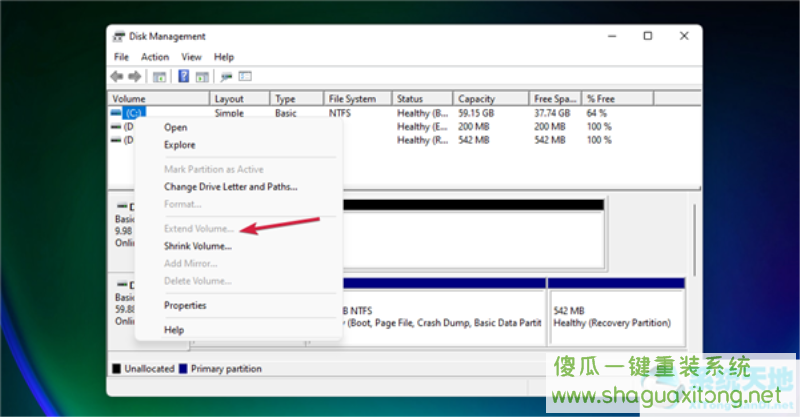Click grayed Add Mirror menu entry
Screen dimensions: 800x417
pyautogui.click(x=191, y=263)
